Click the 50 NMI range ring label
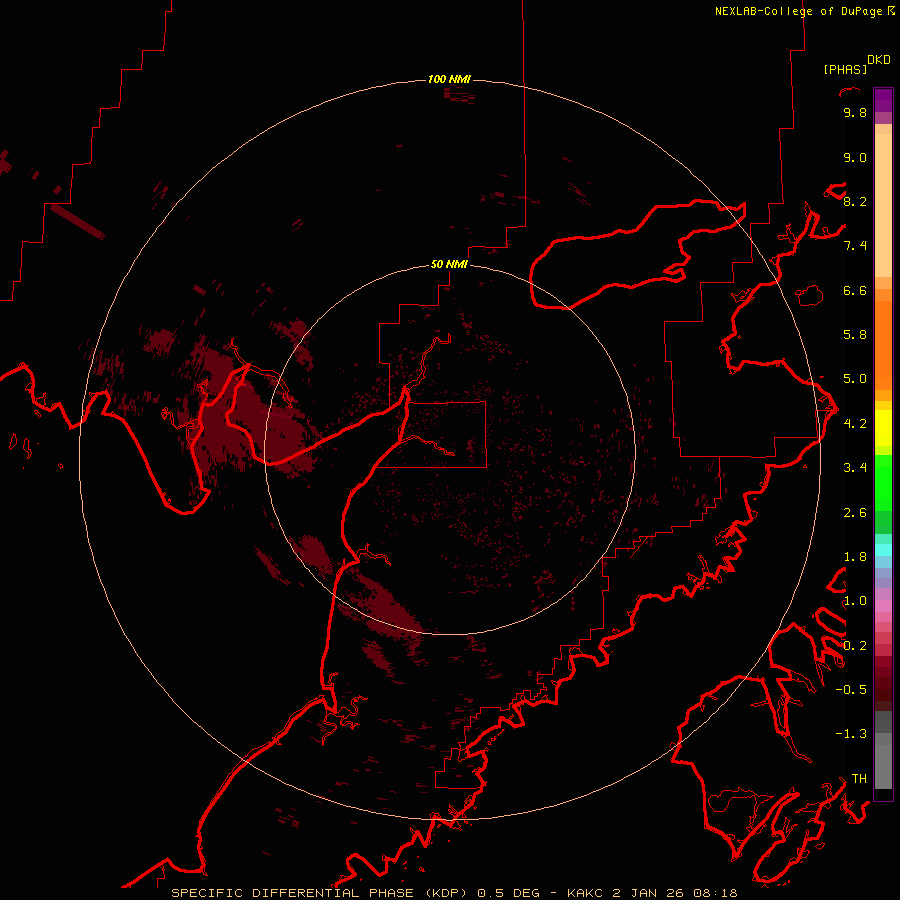 (449, 264)
